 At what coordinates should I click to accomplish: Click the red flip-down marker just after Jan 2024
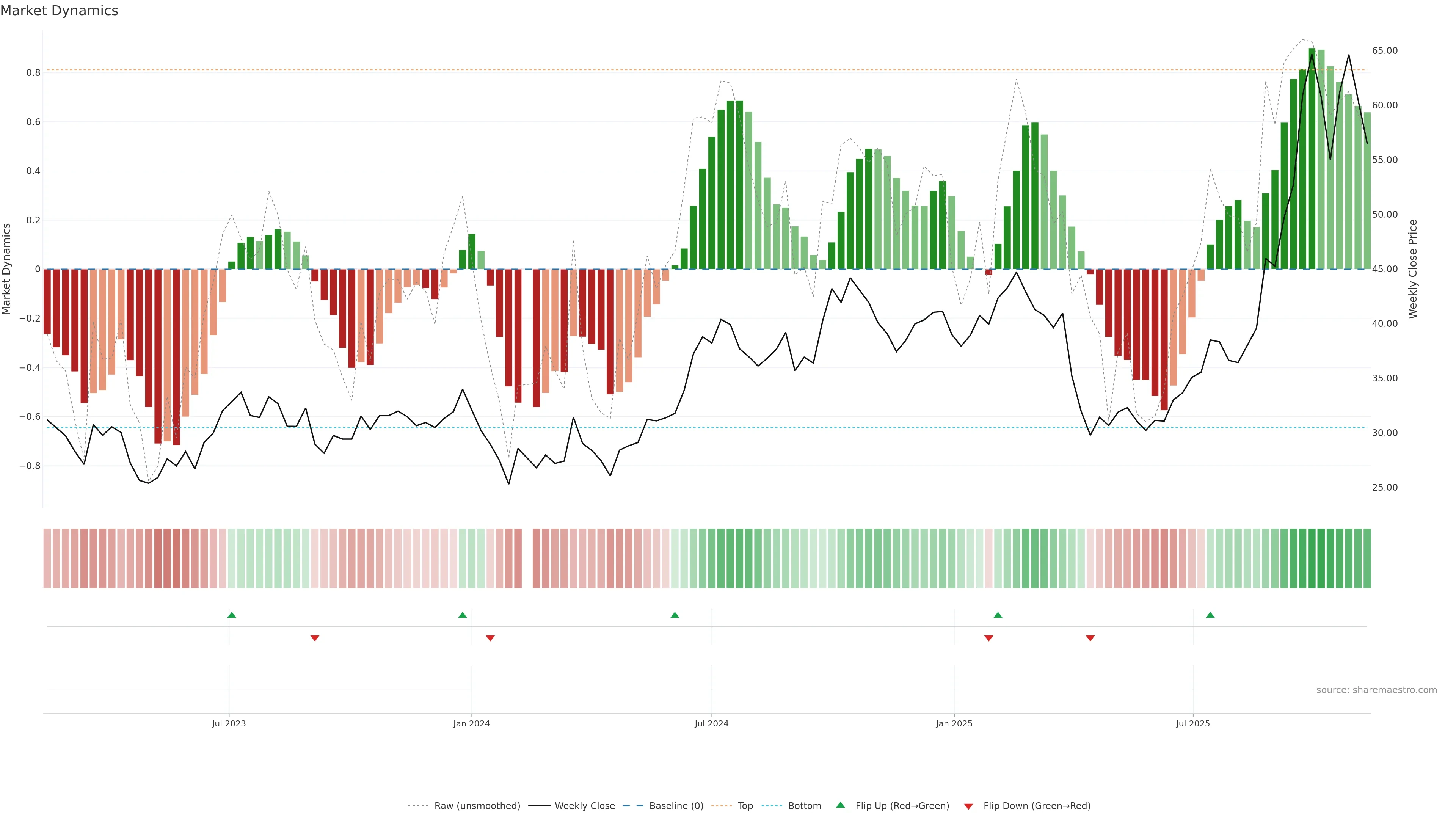(x=490, y=638)
